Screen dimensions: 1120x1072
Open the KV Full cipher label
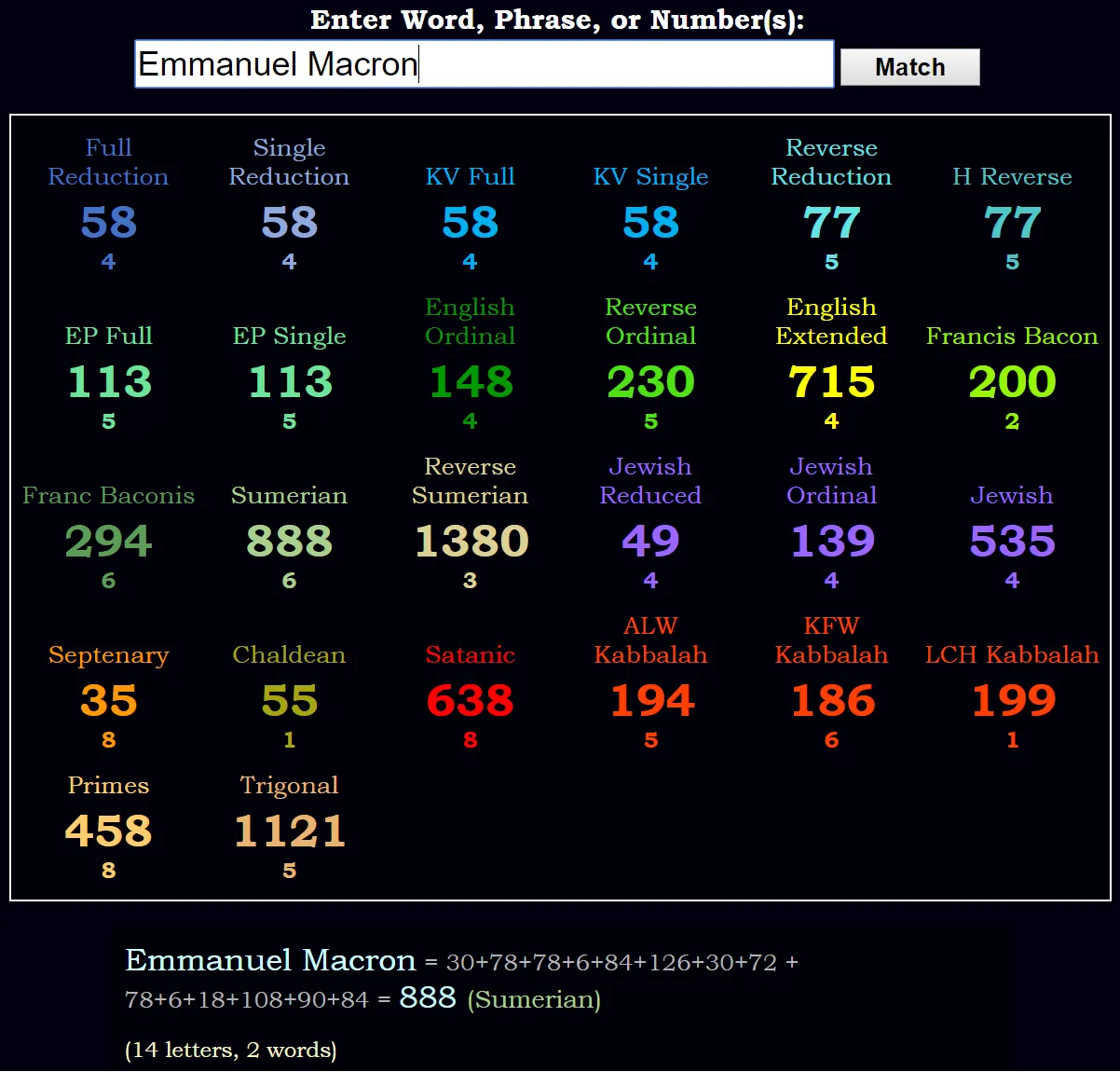tap(470, 176)
